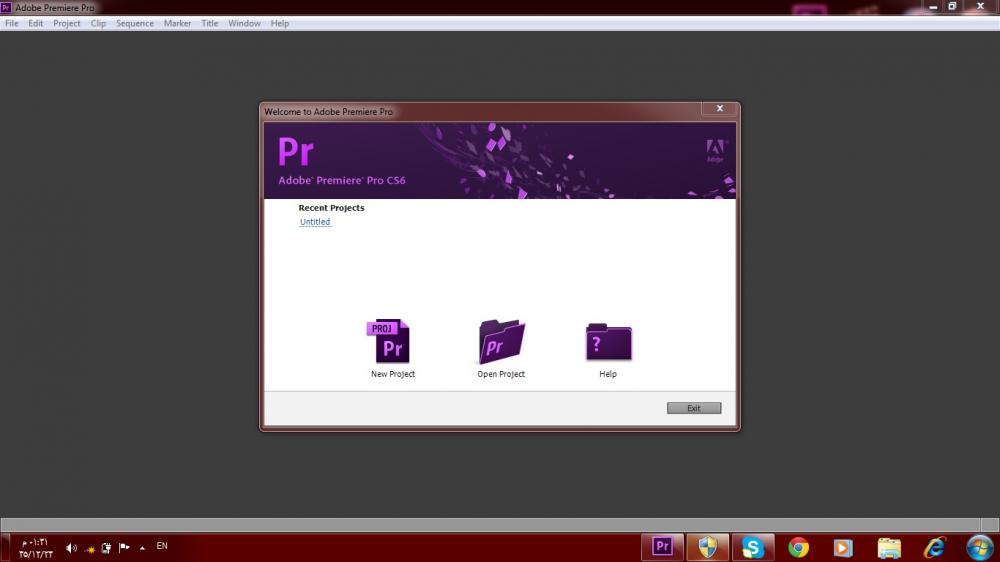Image resolution: width=1000 pixels, height=562 pixels.
Task: Open Help from the welcome dialog
Action: pyautogui.click(x=608, y=342)
